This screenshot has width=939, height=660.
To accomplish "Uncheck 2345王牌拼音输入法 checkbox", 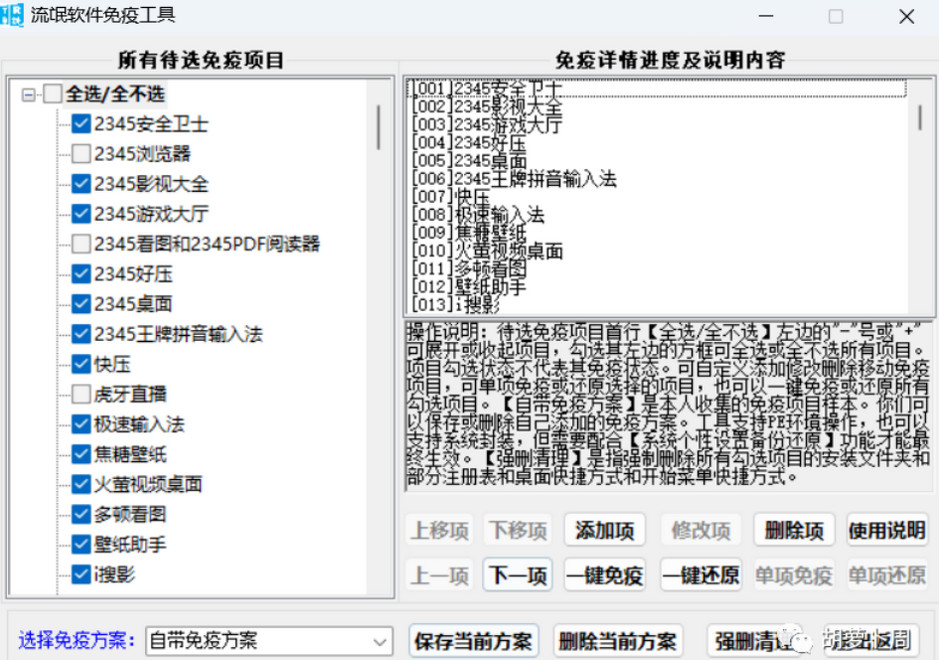I will pyautogui.click(x=81, y=334).
